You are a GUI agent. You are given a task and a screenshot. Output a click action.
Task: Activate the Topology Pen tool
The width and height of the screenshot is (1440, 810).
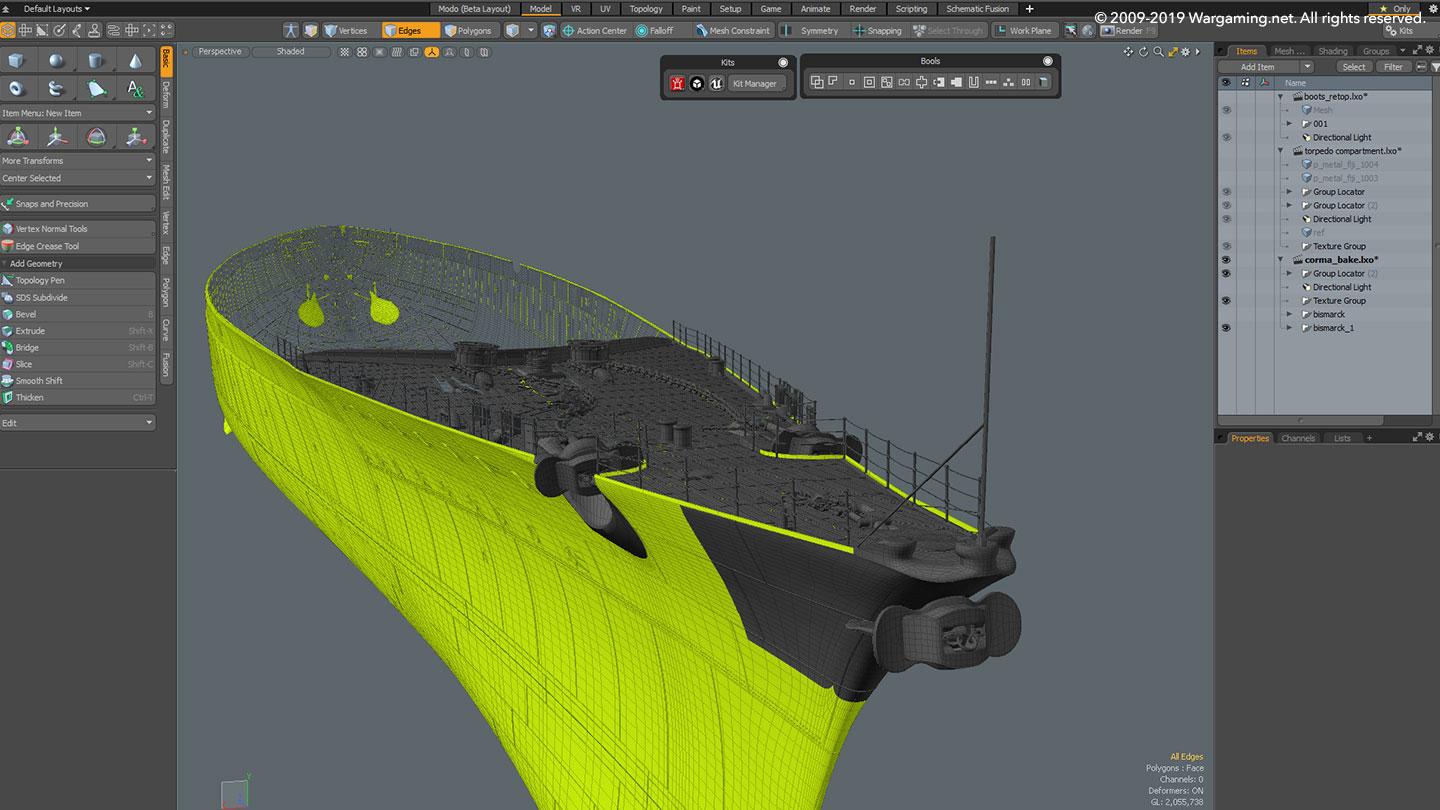[x=40, y=281]
